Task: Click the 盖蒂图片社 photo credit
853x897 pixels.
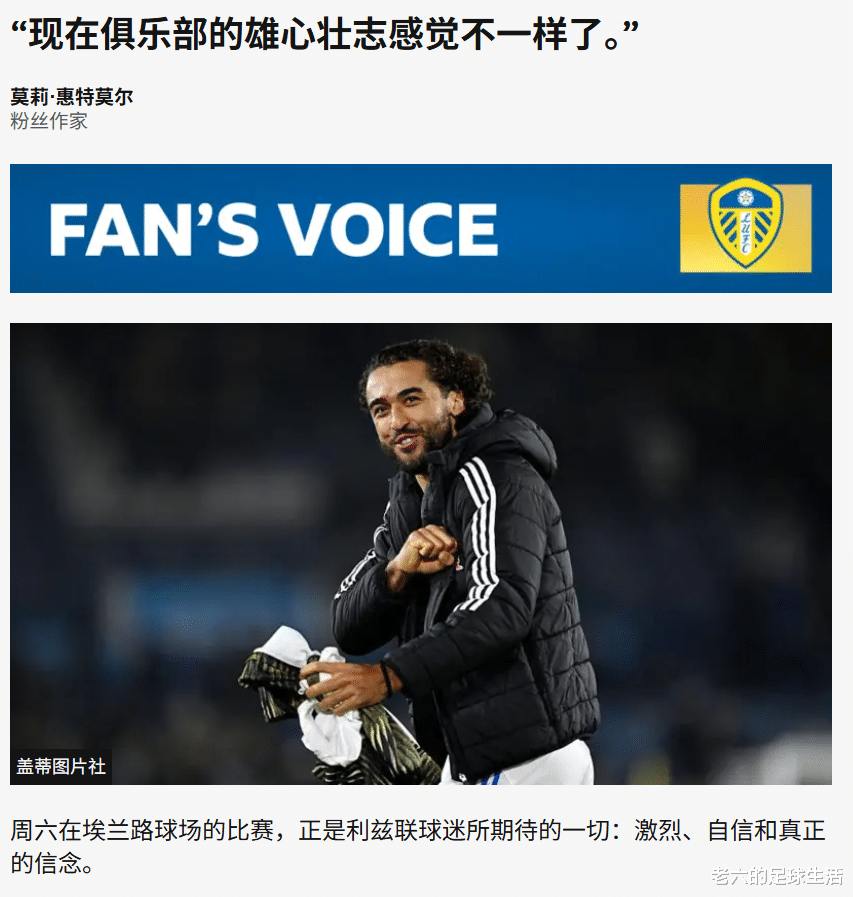Action: coord(61,767)
